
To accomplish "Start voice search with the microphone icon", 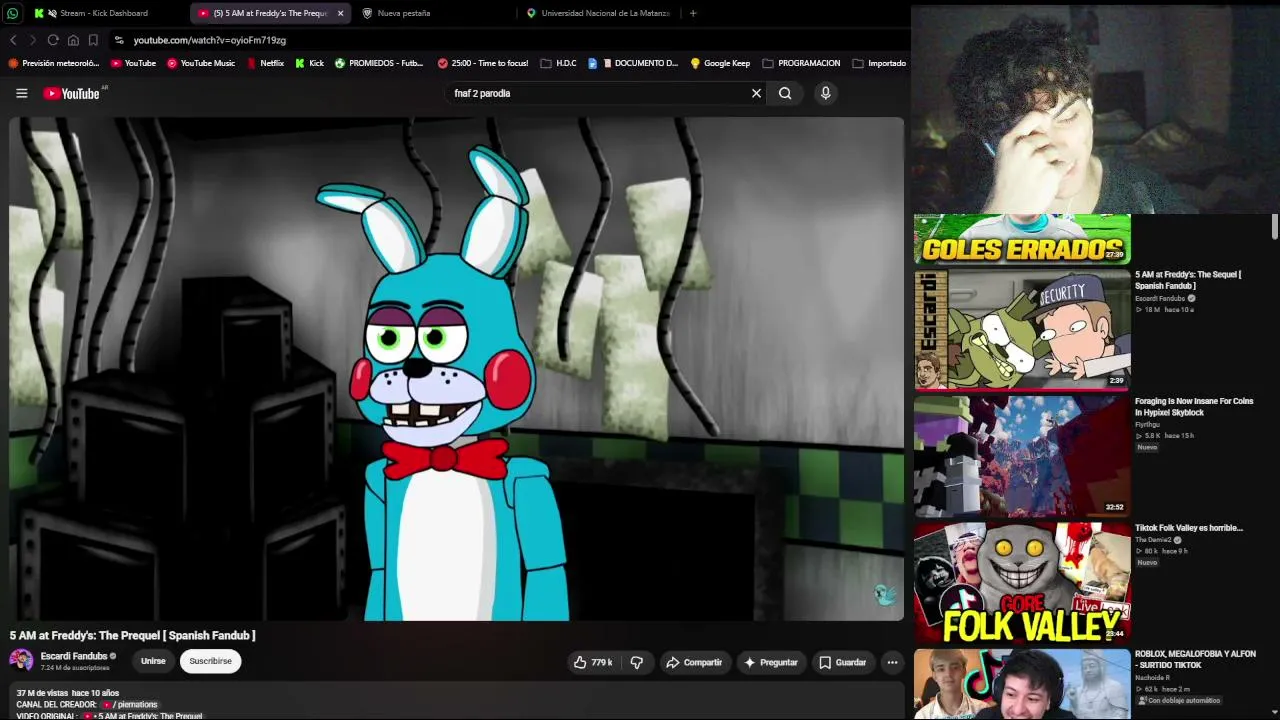I will 825,93.
